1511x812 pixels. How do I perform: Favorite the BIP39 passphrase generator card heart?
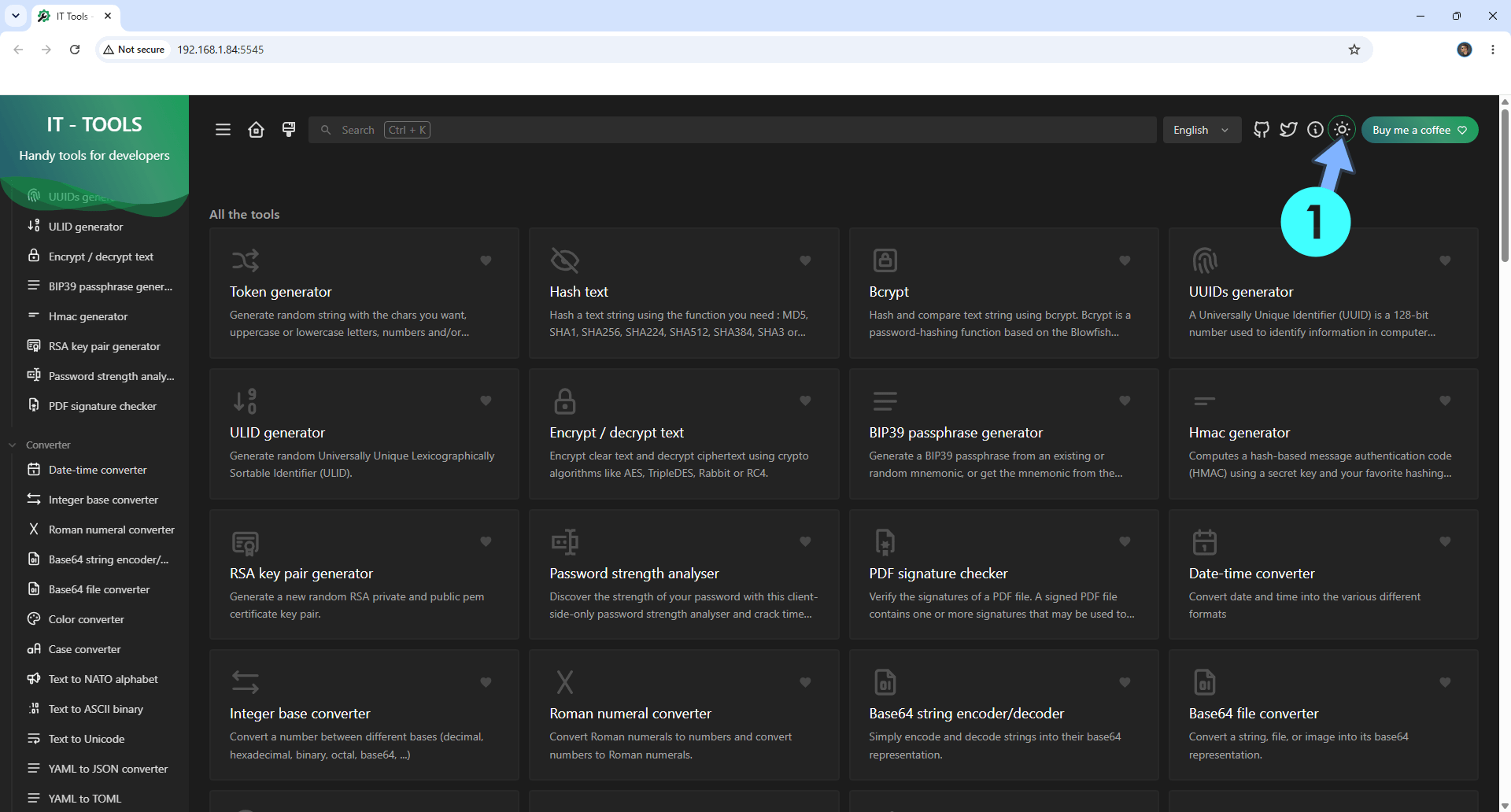[1125, 400]
